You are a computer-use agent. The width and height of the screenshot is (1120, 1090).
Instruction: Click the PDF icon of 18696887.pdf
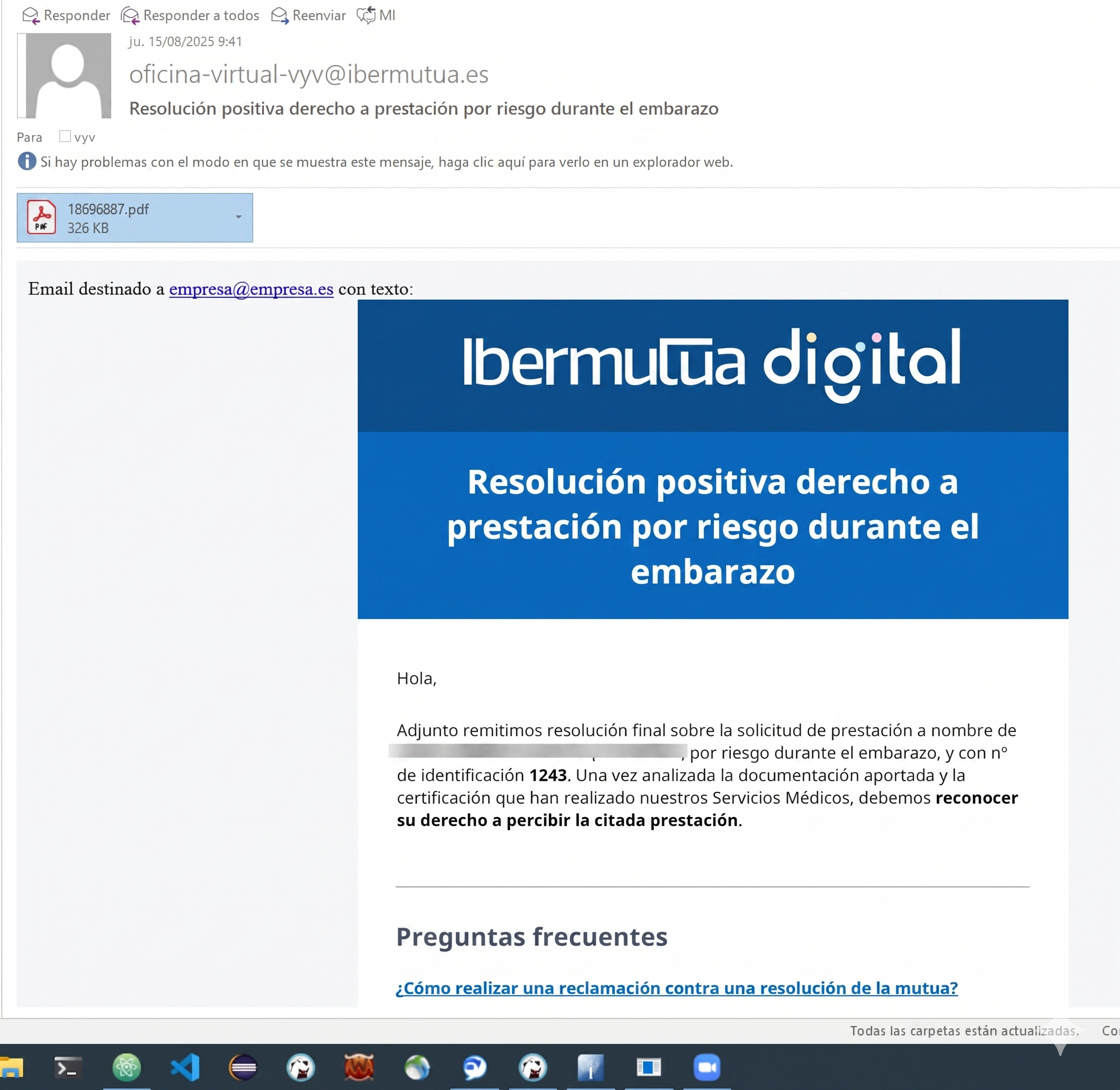click(41, 218)
